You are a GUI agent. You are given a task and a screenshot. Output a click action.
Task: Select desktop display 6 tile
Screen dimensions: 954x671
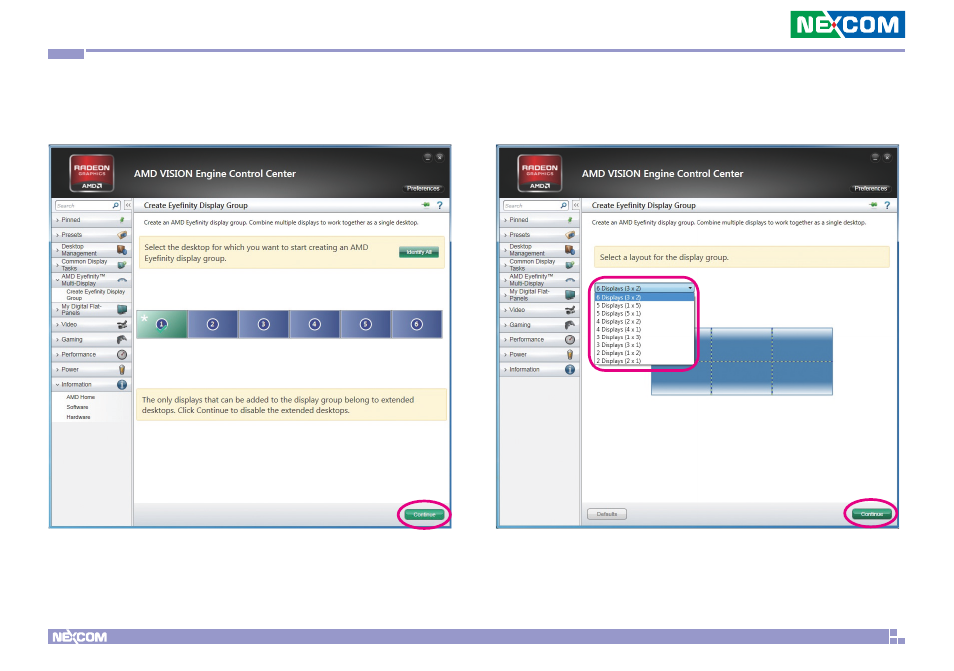[x=417, y=324]
